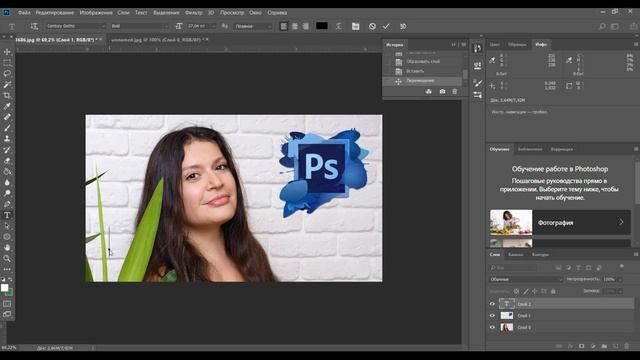This screenshot has height=360, width=640.
Task: Open the search icon at top right
Action: [x=602, y=26]
